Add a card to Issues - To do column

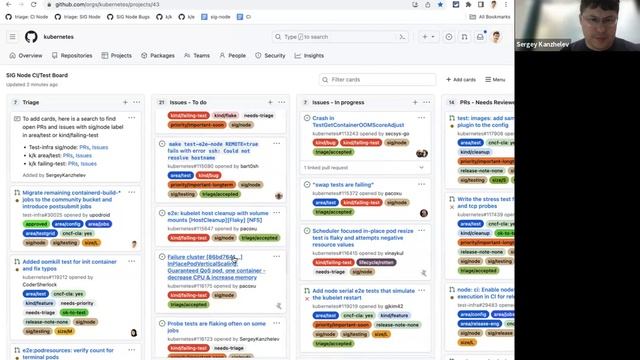tap(270, 102)
